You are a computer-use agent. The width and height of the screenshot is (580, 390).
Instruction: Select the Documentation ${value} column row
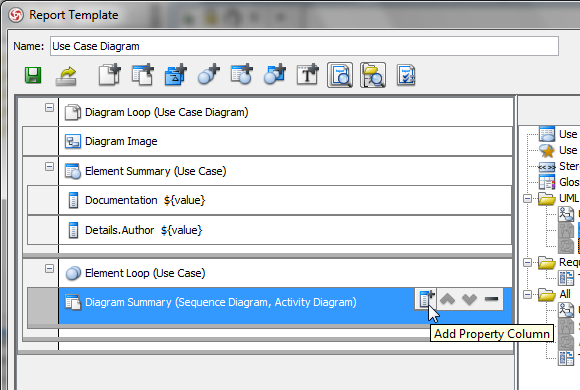coord(285,200)
